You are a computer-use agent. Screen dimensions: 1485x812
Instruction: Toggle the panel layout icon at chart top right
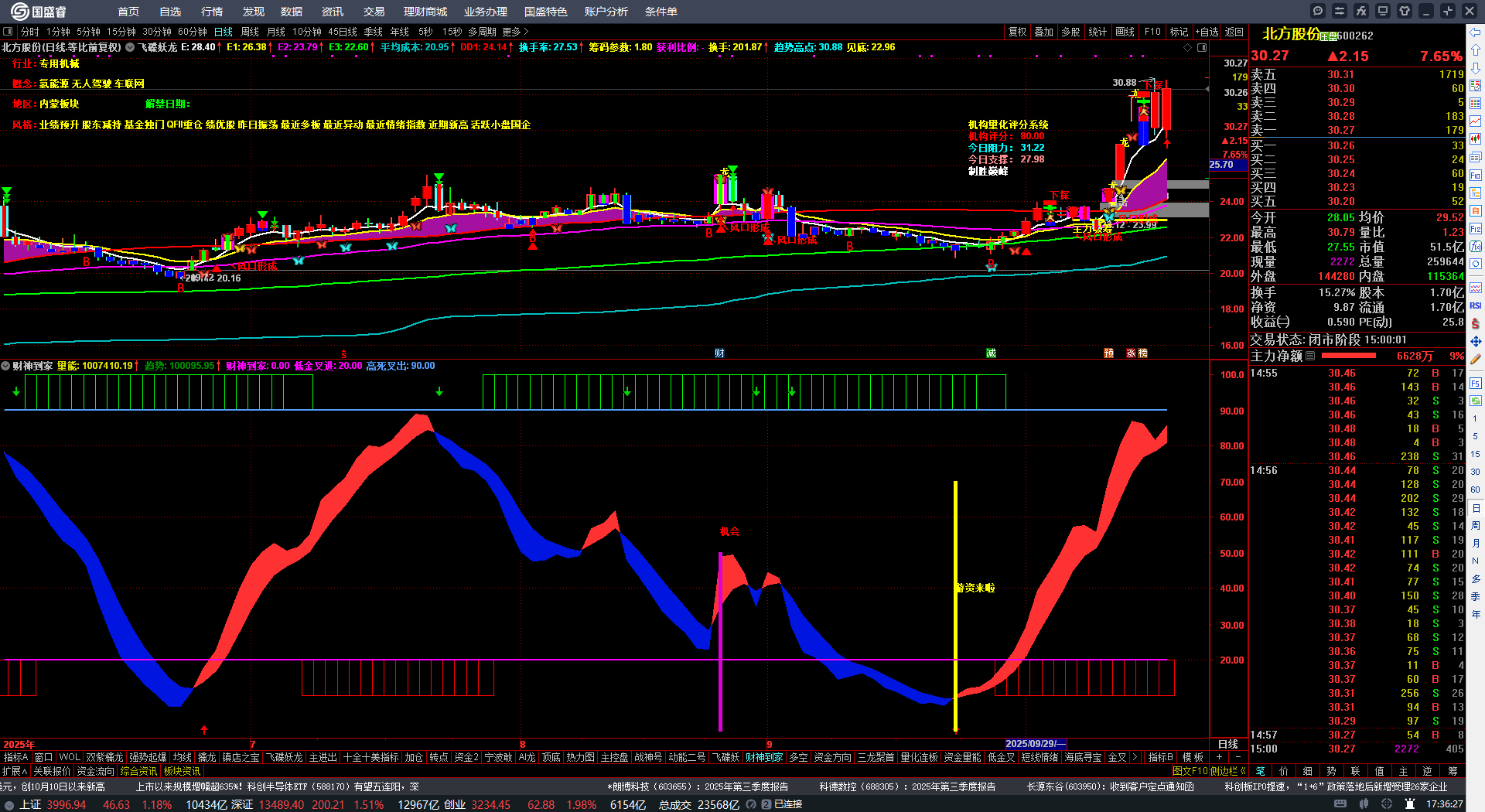pyautogui.click(x=1202, y=47)
